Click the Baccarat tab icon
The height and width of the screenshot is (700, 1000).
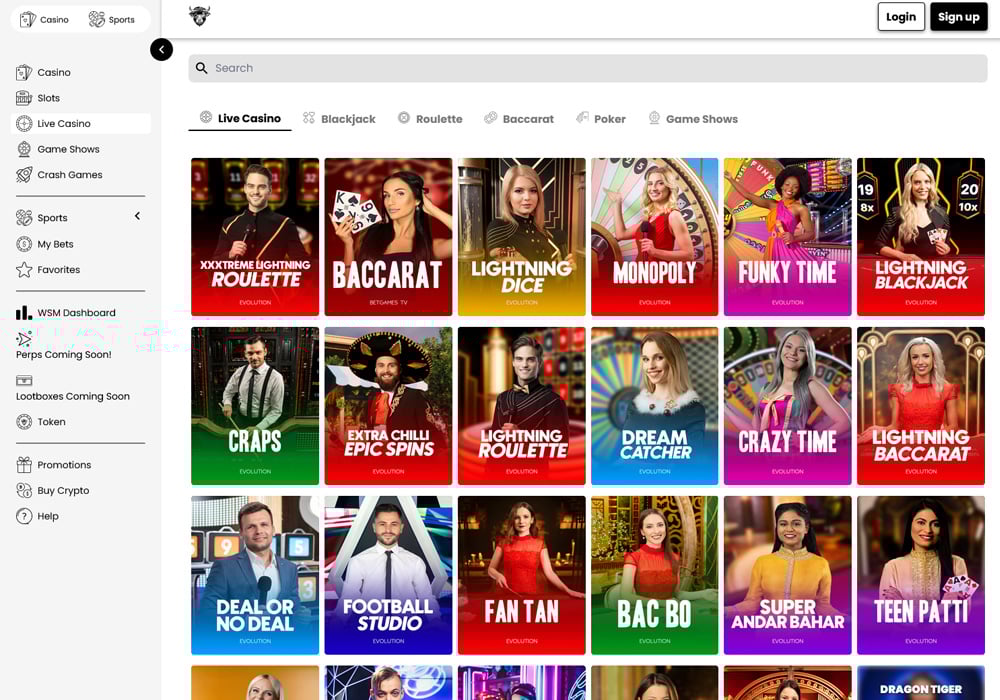[490, 118]
